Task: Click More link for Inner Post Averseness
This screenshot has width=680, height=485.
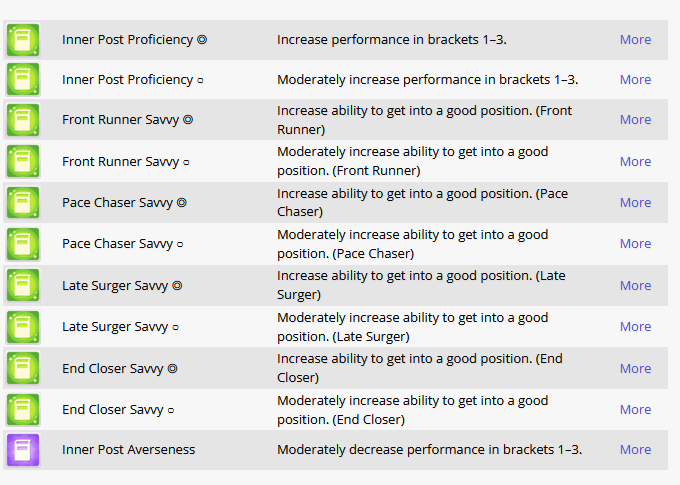Action: click(635, 450)
